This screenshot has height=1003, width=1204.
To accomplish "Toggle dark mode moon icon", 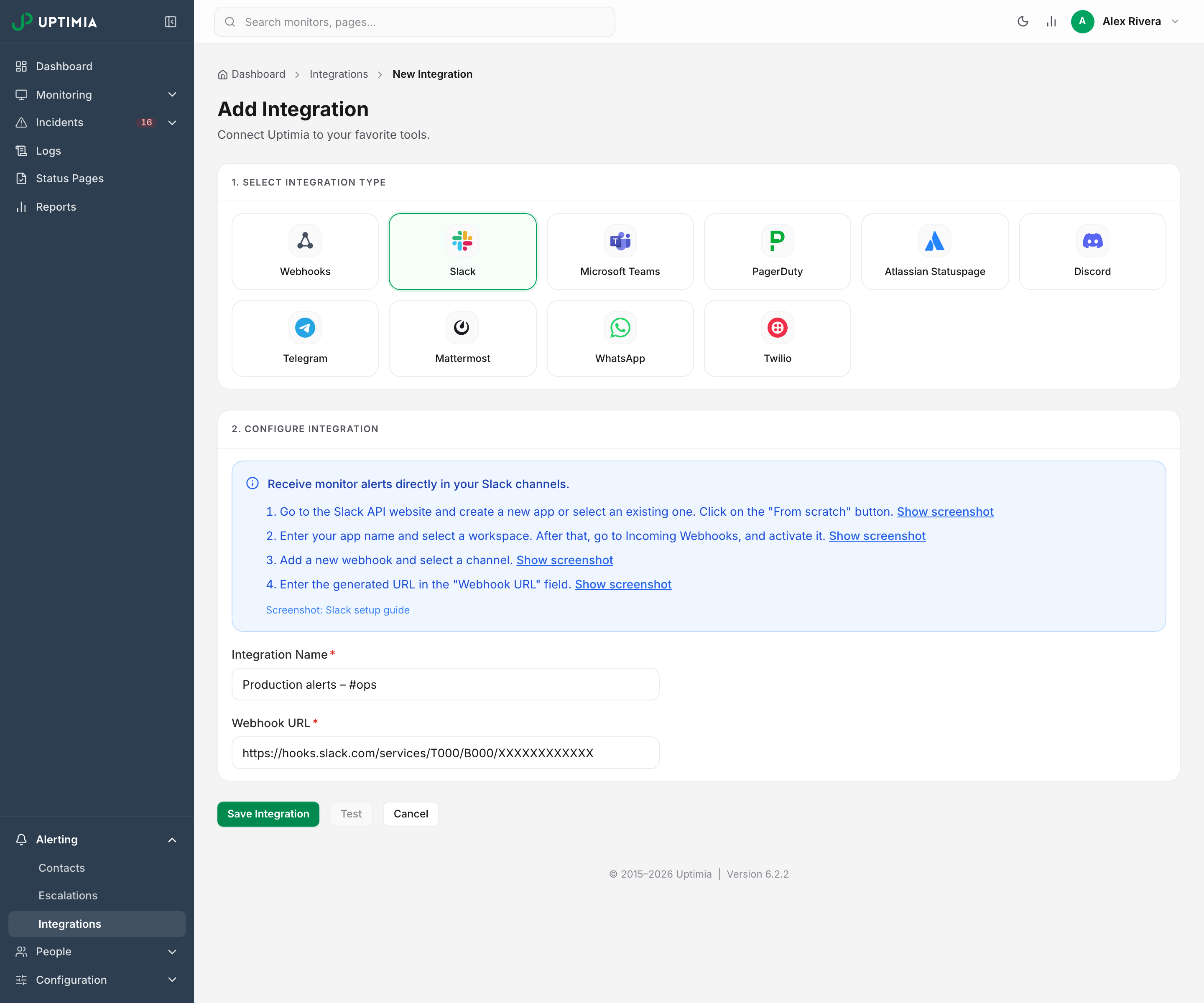I will click(x=1023, y=22).
